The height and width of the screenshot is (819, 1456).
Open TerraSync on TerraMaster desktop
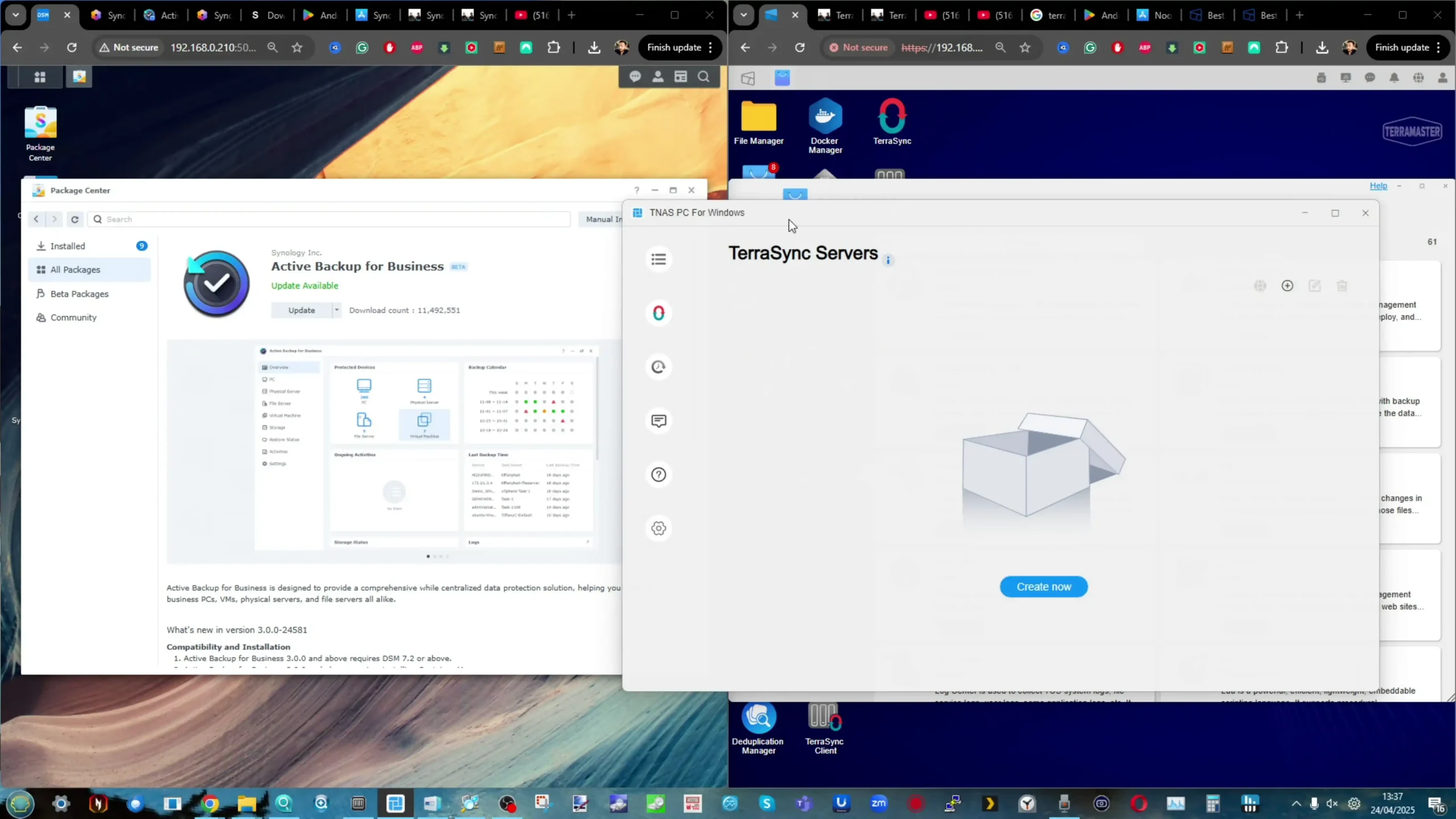tap(892, 122)
